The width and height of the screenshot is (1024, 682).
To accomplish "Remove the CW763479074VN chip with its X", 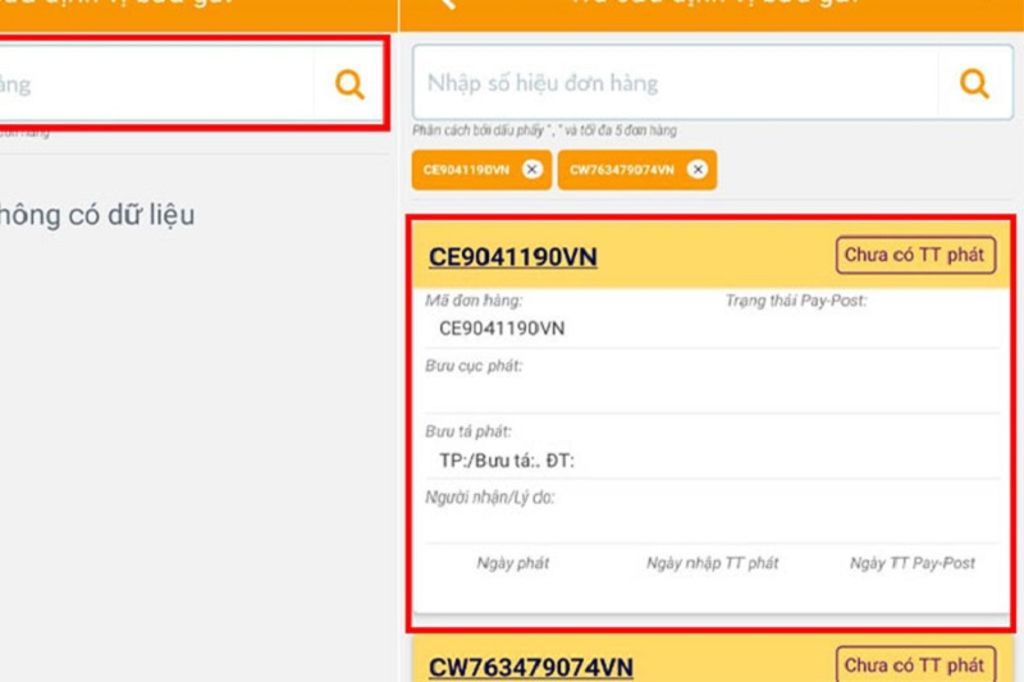I will 697,170.
